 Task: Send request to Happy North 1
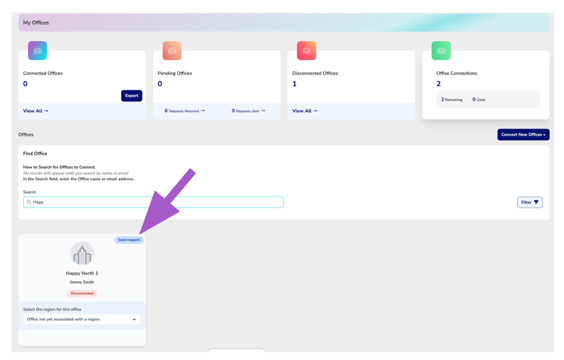129,240
